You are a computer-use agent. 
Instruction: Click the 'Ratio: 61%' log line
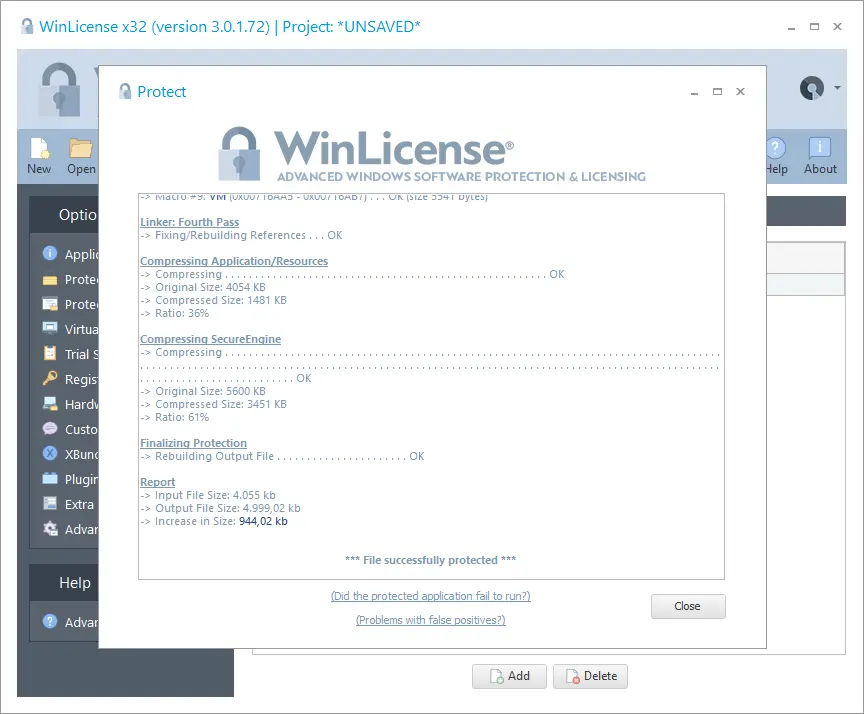tap(175, 417)
